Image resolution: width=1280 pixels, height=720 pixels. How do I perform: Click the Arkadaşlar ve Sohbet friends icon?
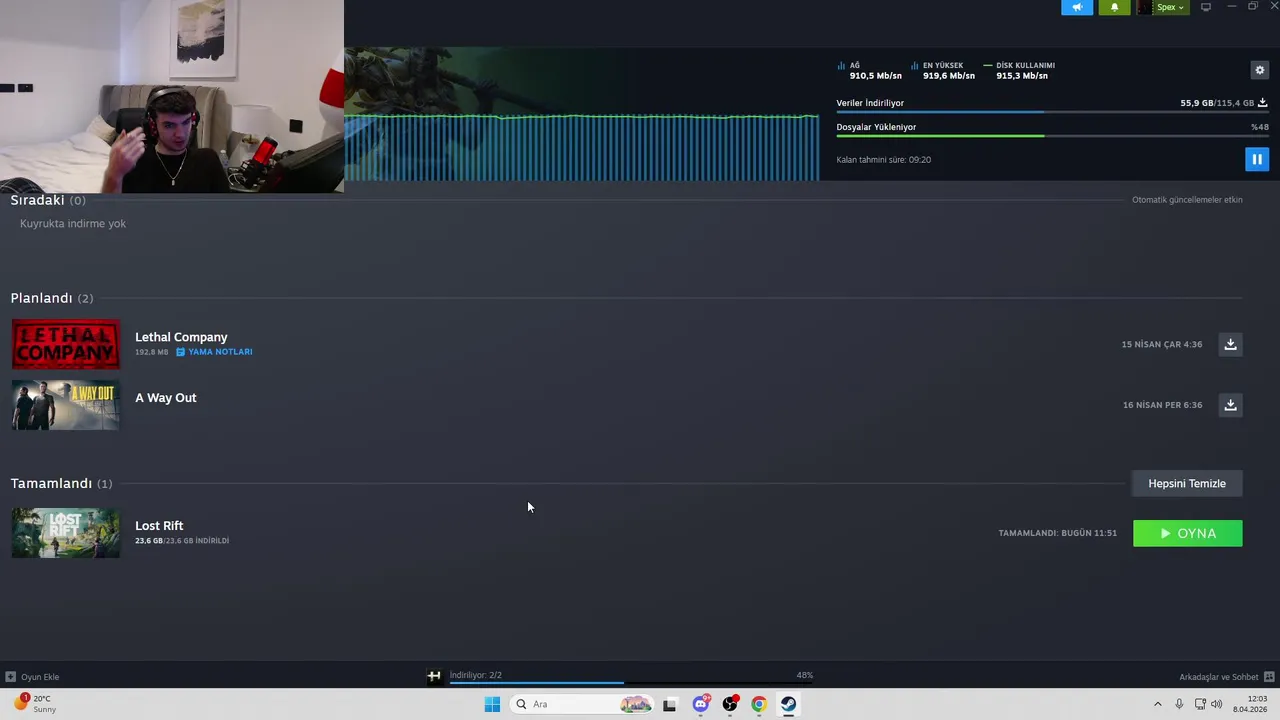(x=1269, y=677)
